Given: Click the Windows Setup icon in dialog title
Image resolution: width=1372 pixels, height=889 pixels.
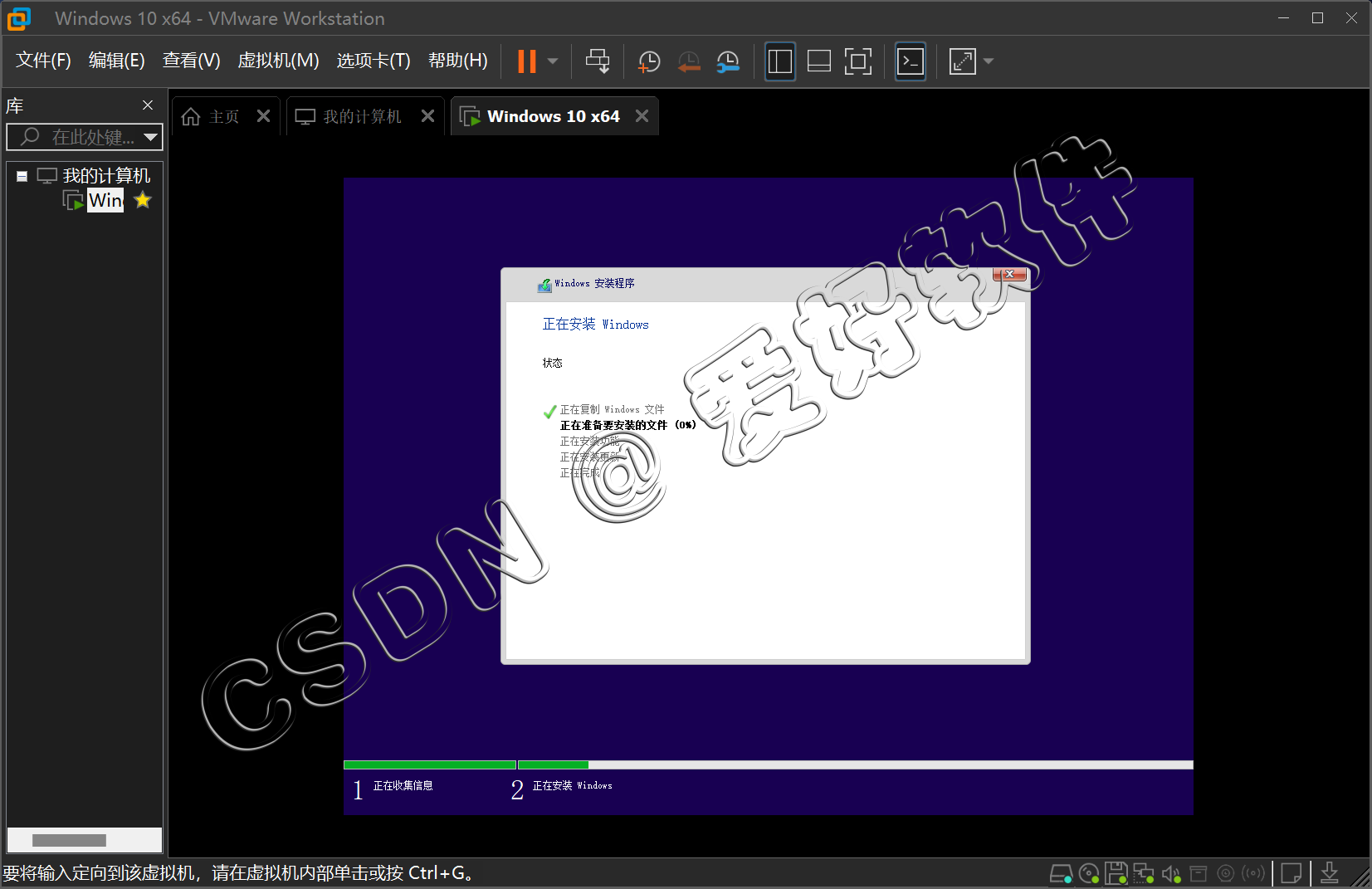Looking at the screenshot, I should point(544,285).
